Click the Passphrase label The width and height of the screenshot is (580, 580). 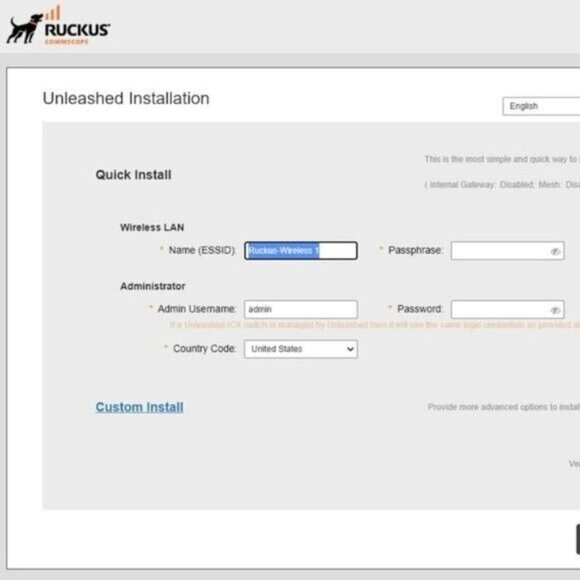415,250
